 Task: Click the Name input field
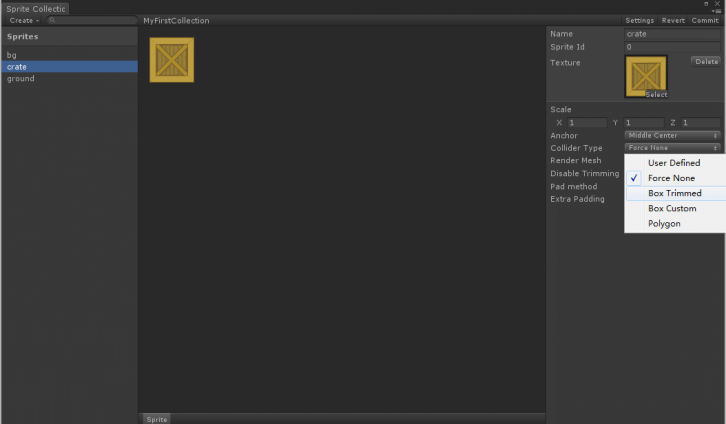672,34
